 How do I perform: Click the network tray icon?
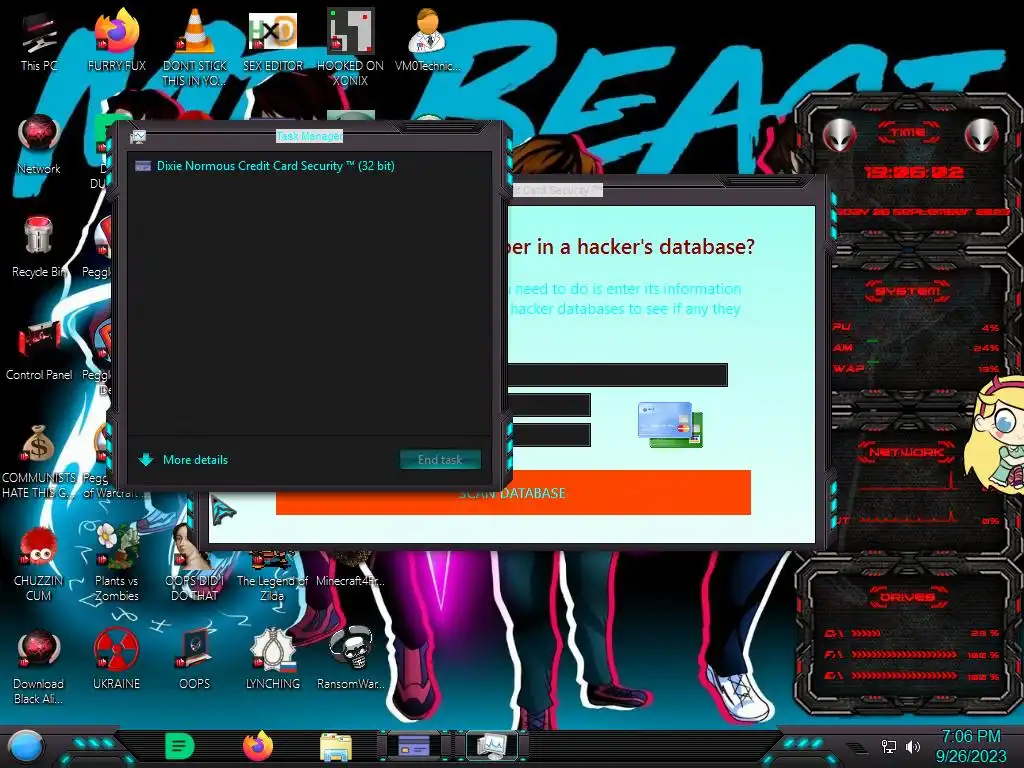[888, 746]
